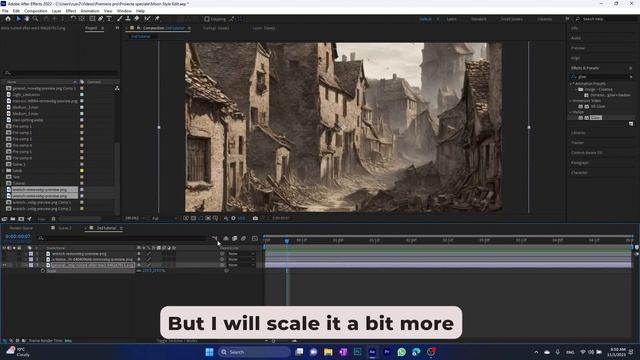The width and height of the screenshot is (640, 360).
Task: Toggle visibility eye of layer 3
Action: (x=4, y=265)
